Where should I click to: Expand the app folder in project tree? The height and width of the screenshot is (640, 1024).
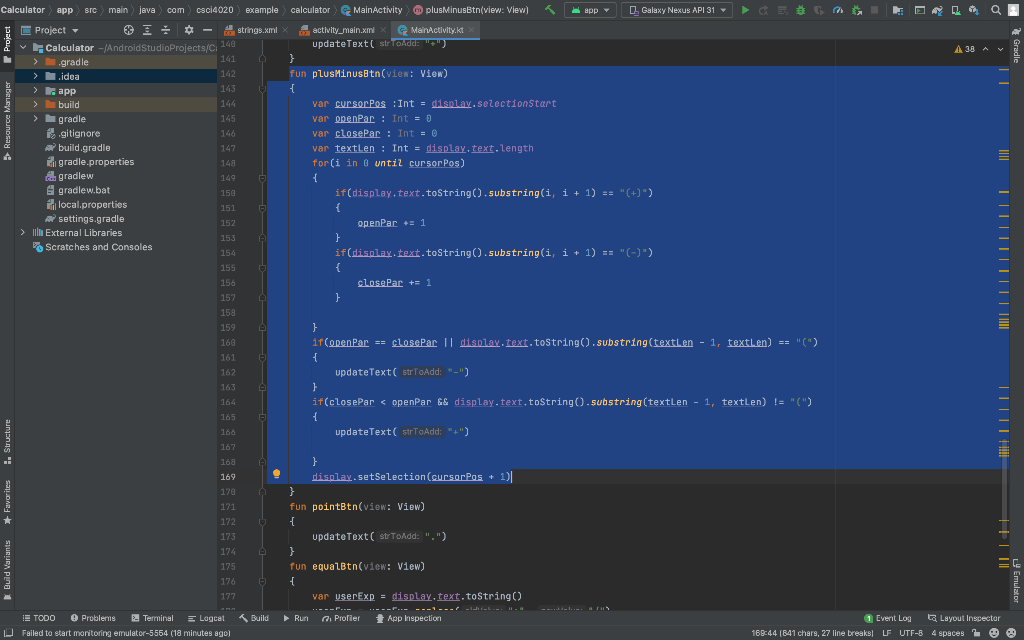(37, 90)
